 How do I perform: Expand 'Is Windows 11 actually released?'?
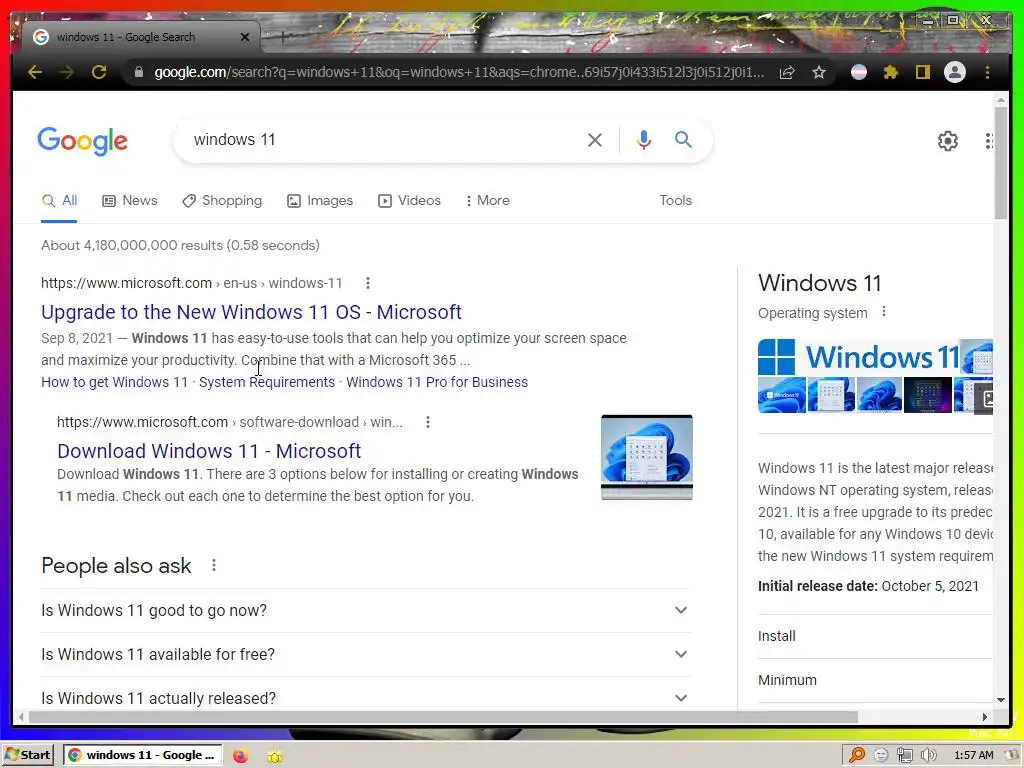[366, 696]
